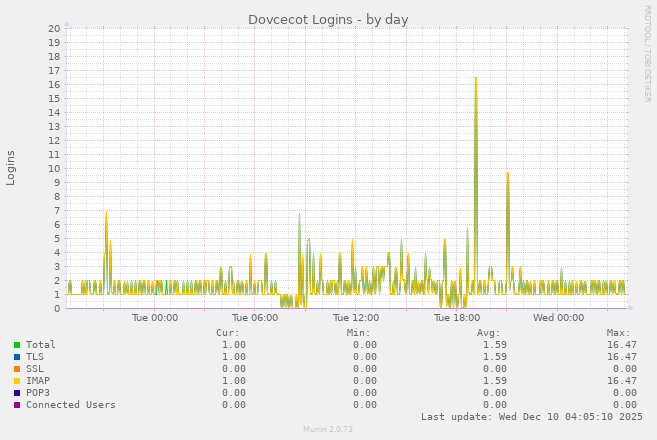Click the SSL row's Cur value 0.00
The height and width of the screenshot is (440, 657).
[234, 369]
